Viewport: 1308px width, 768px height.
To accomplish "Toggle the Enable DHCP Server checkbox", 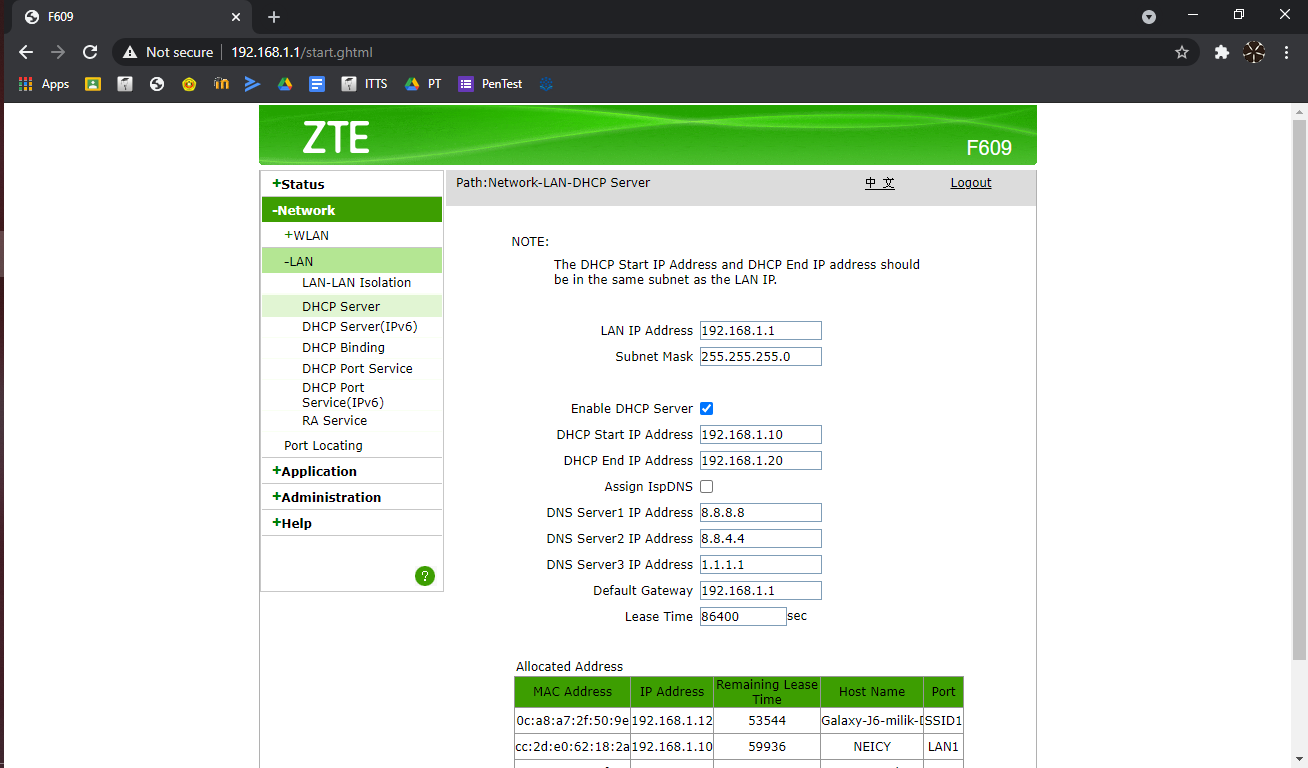I will pos(706,409).
